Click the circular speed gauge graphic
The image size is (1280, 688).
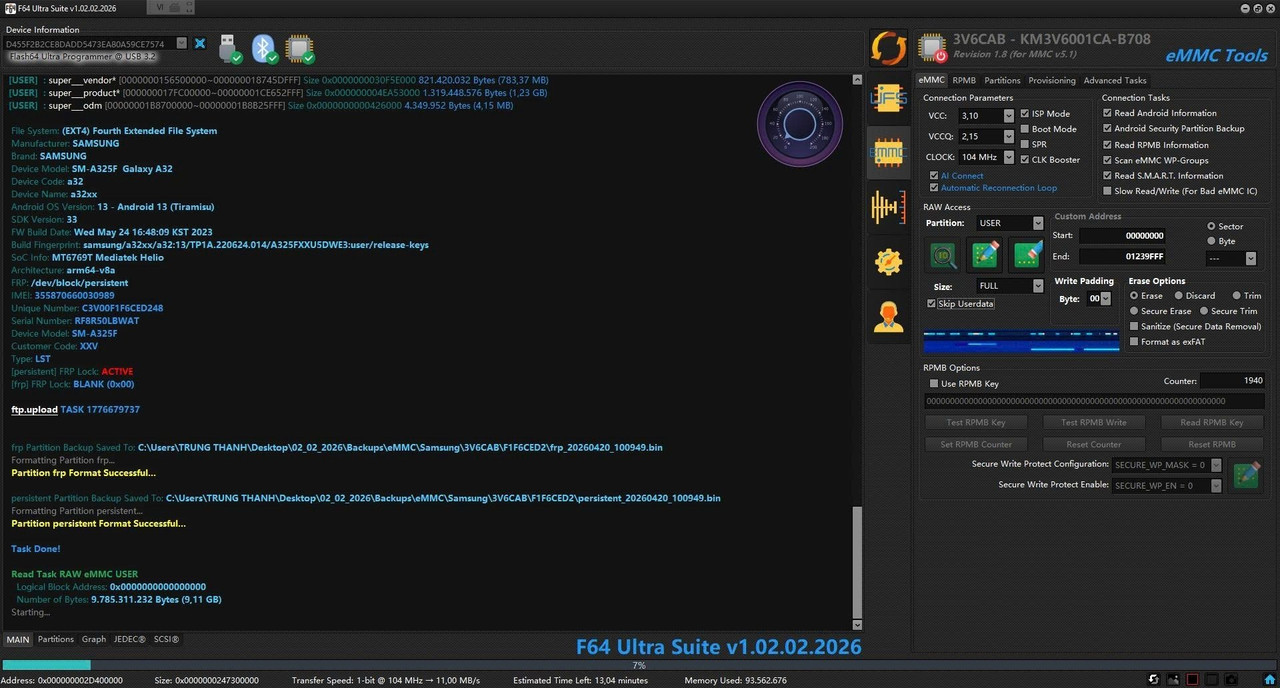(800, 124)
